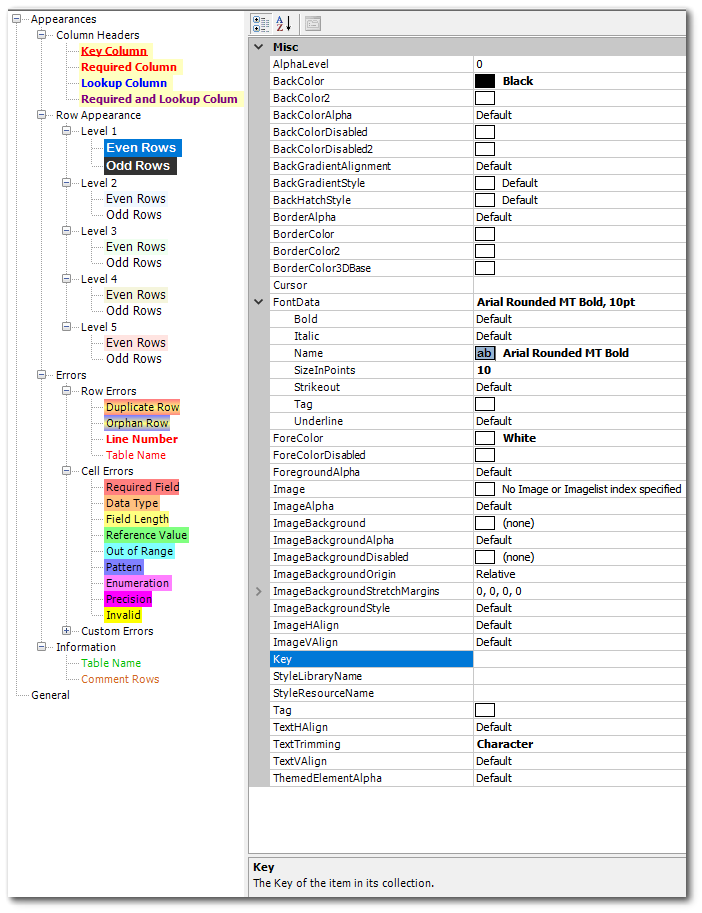Click the BorderColor swatch
702x913 pixels.
(485, 234)
